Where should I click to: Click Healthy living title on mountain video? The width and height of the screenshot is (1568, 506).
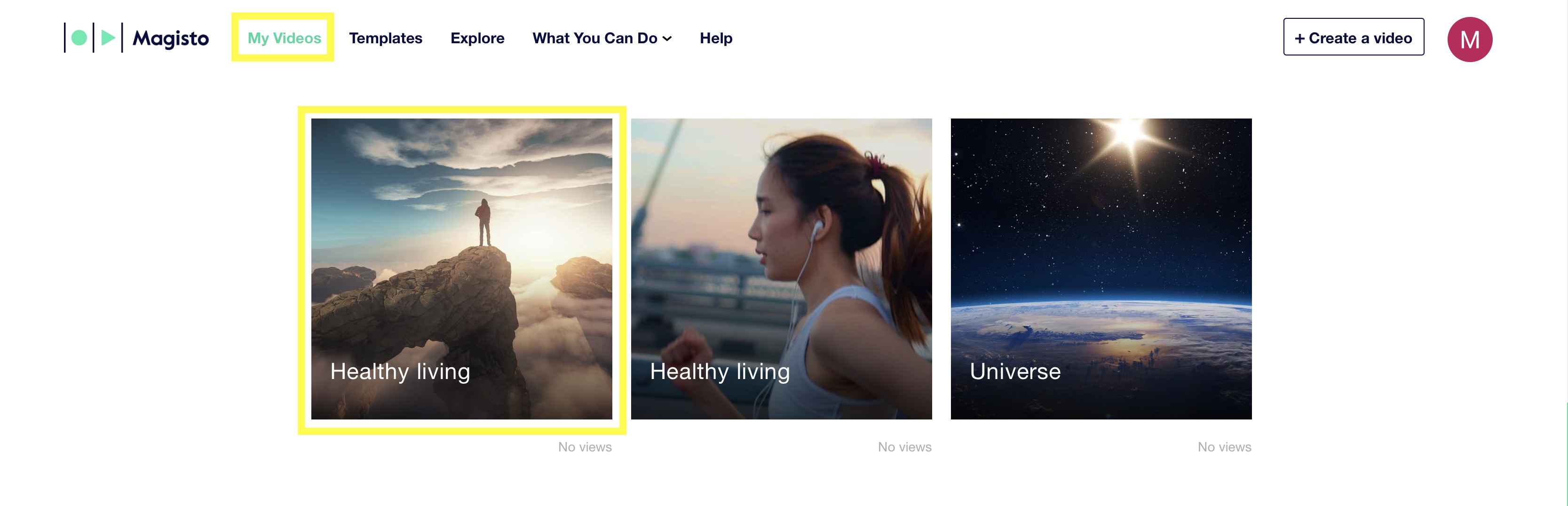pos(400,372)
